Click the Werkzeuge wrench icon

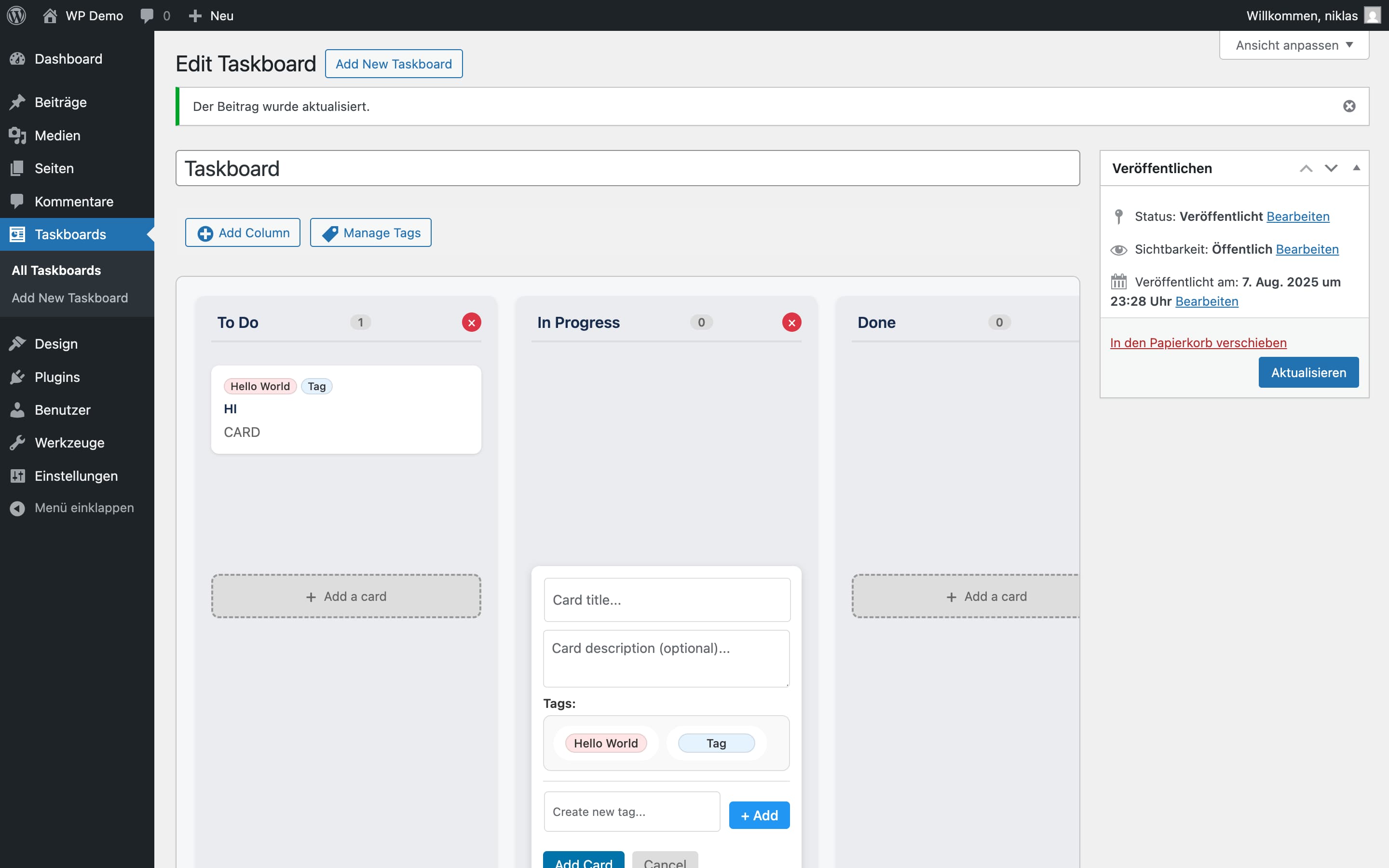17,443
